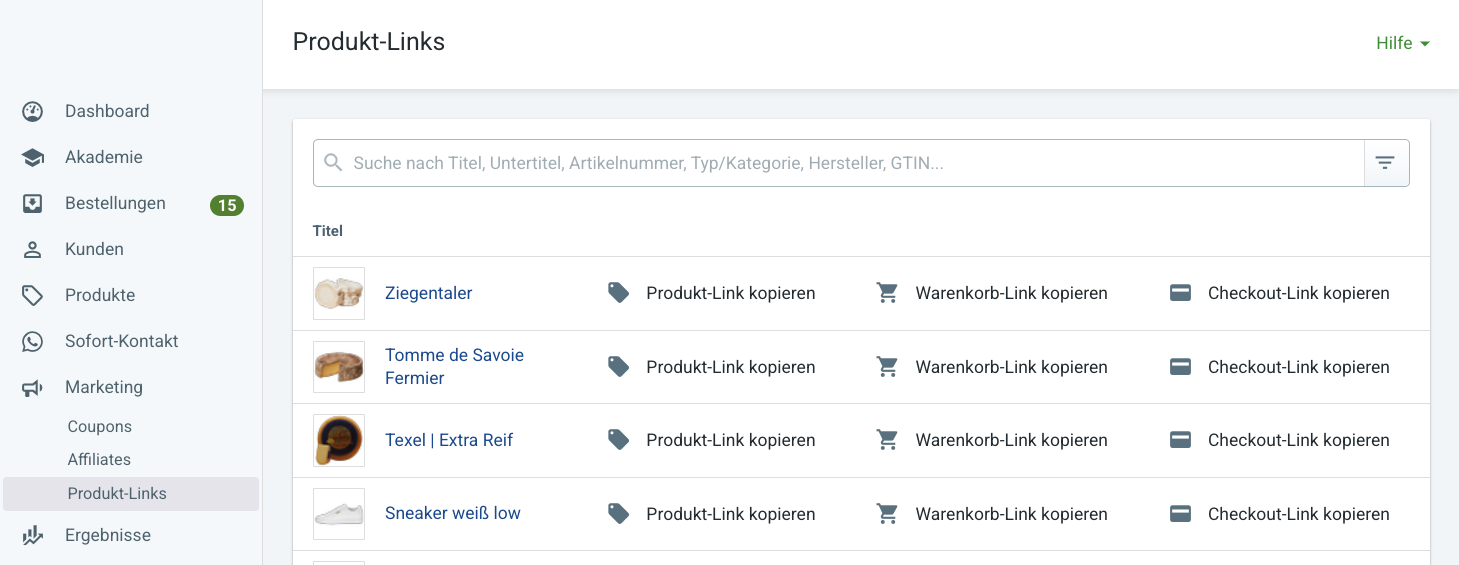This screenshot has width=1459, height=565.
Task: Select Produkt-Links submenu item
Action: (131, 494)
